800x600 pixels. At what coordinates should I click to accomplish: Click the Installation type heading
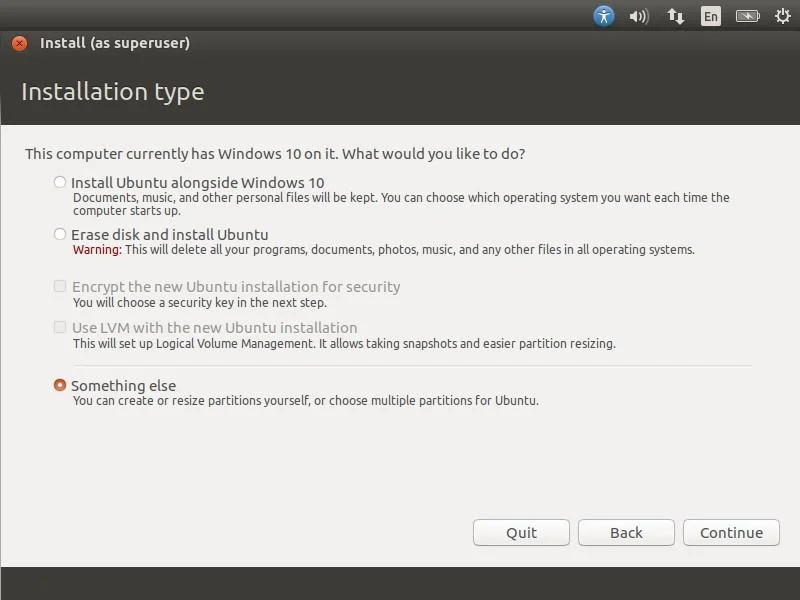(113, 92)
